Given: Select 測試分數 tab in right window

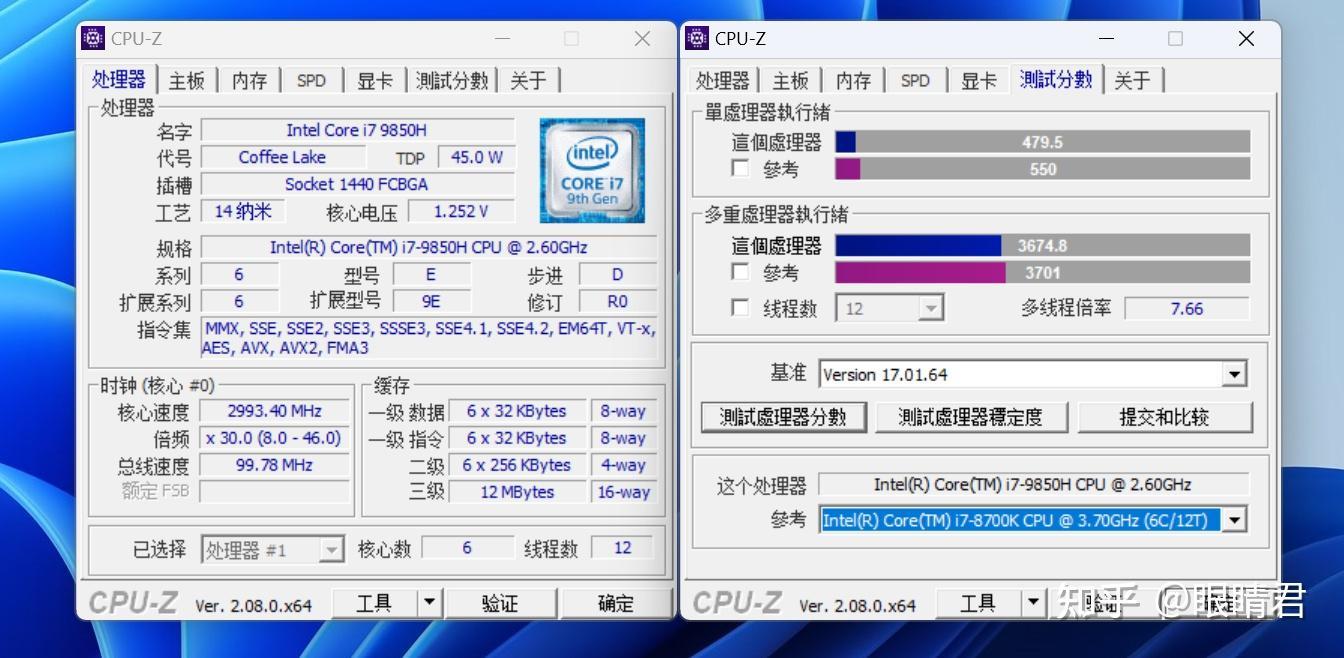Looking at the screenshot, I should point(1056,80).
